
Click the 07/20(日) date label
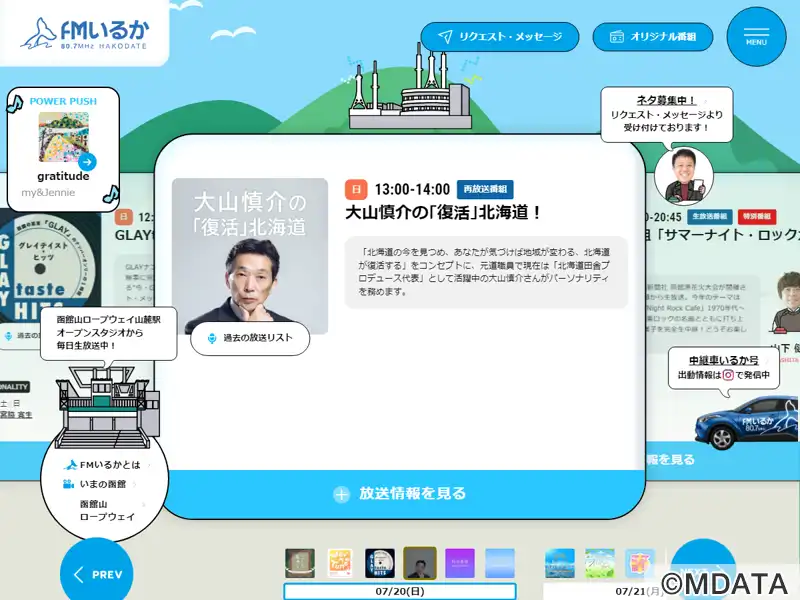coord(400,591)
